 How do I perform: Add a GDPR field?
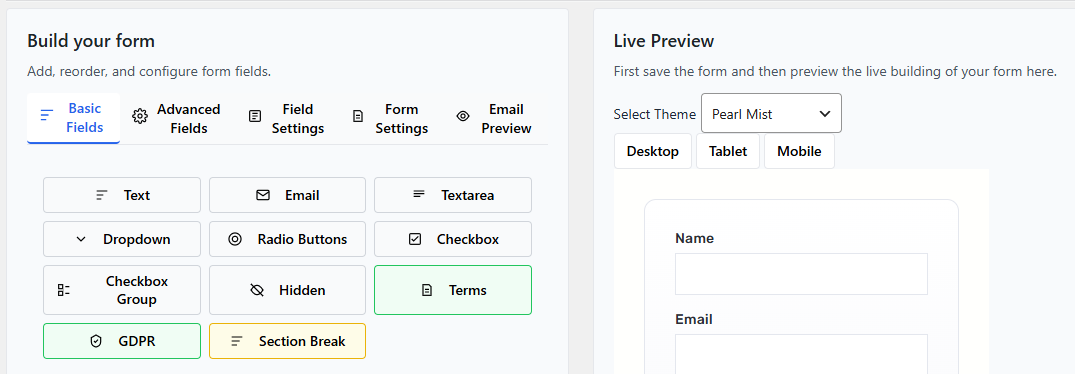[122, 341]
